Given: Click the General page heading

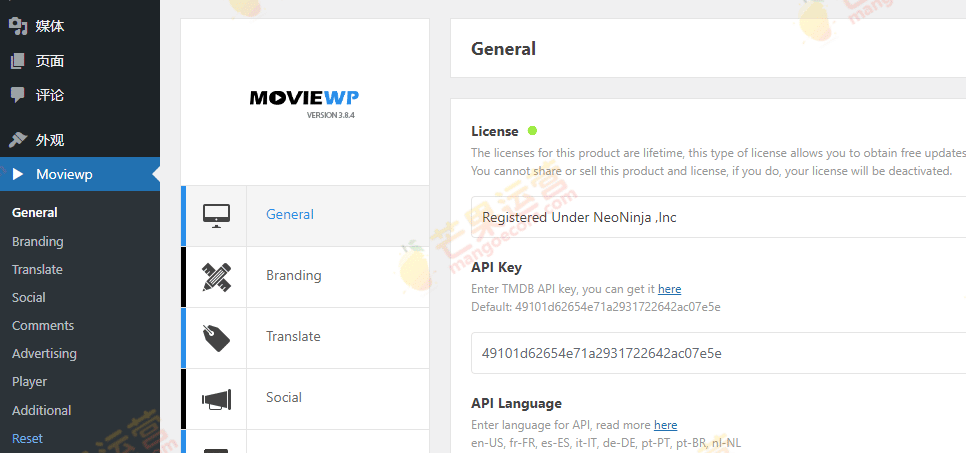Looking at the screenshot, I should (503, 49).
